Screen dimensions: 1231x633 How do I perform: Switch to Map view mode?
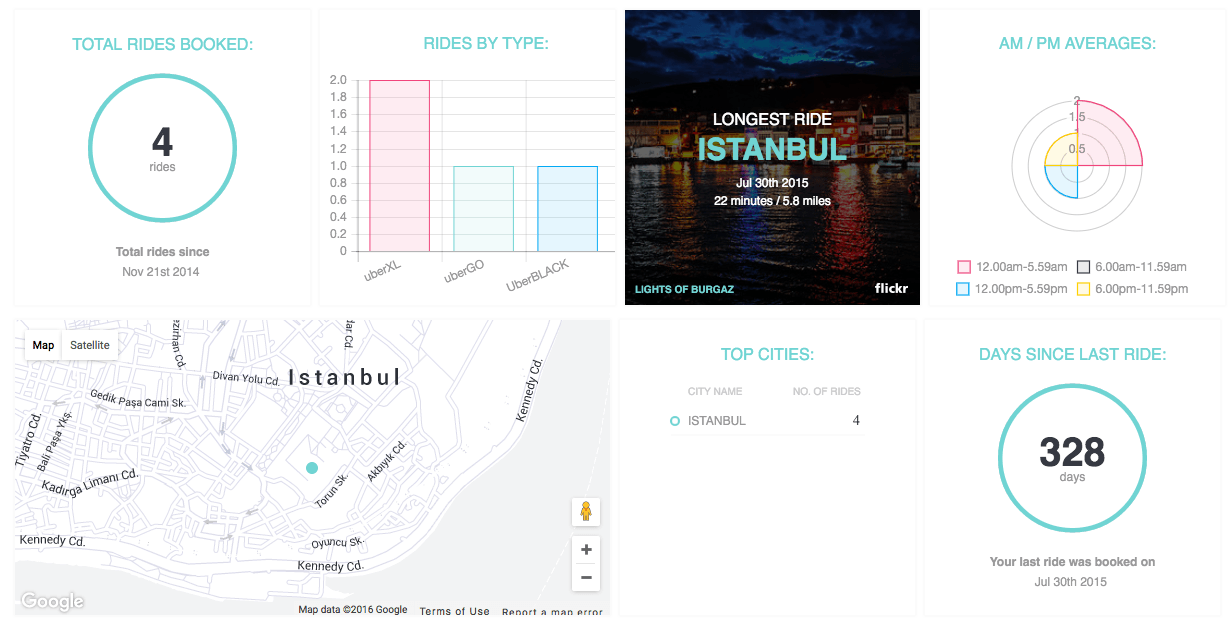click(x=42, y=344)
